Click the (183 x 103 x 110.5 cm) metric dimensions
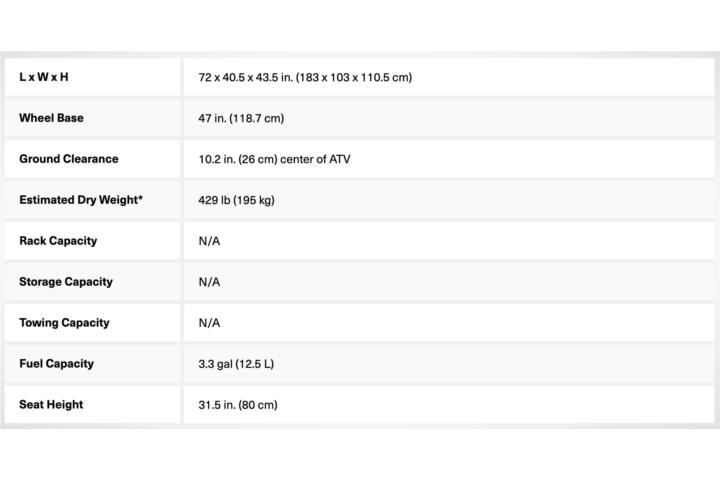This screenshot has width=720, height=480. coord(354,77)
